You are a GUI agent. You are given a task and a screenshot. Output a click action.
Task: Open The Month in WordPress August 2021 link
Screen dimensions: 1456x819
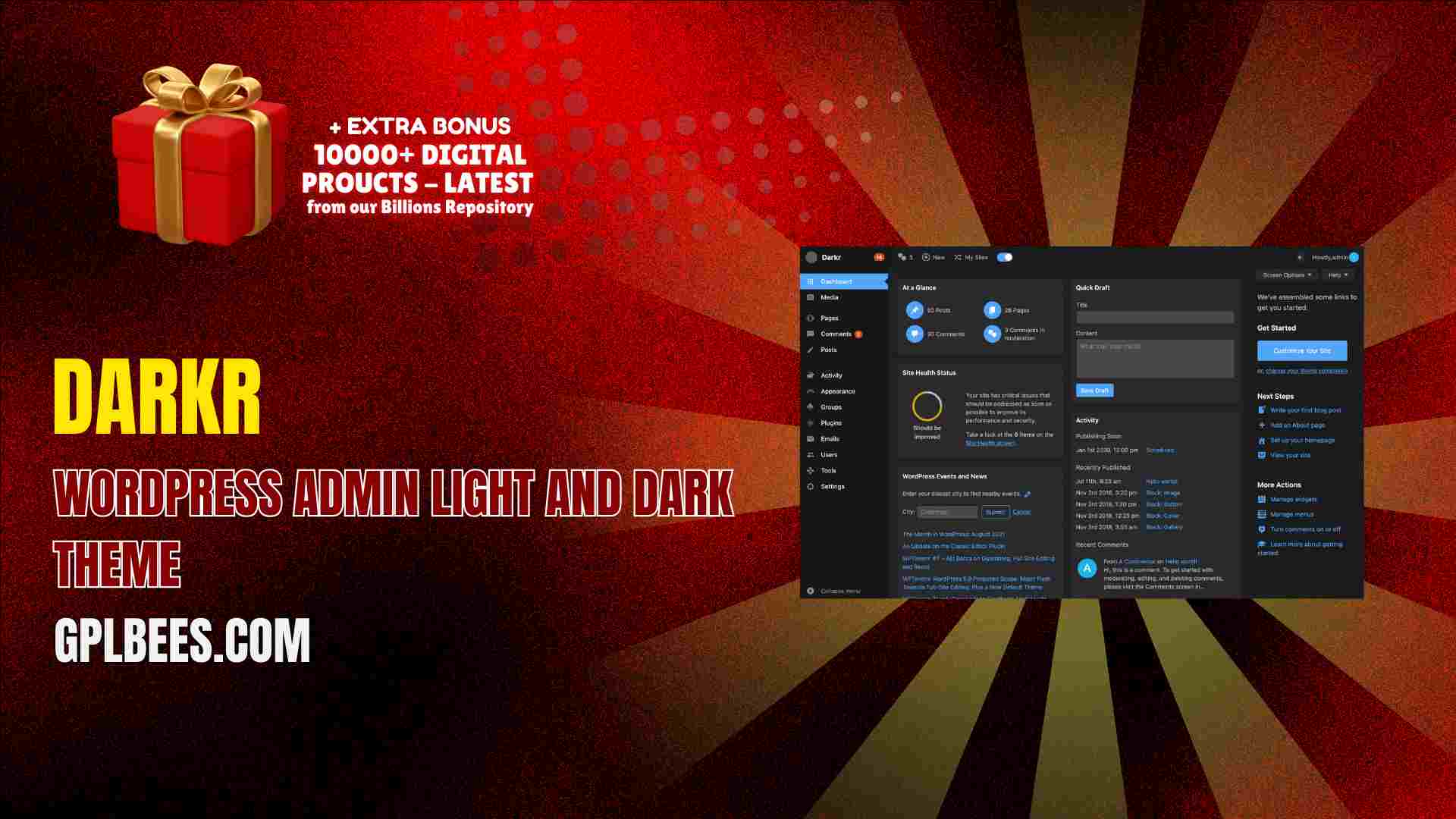[953, 534]
